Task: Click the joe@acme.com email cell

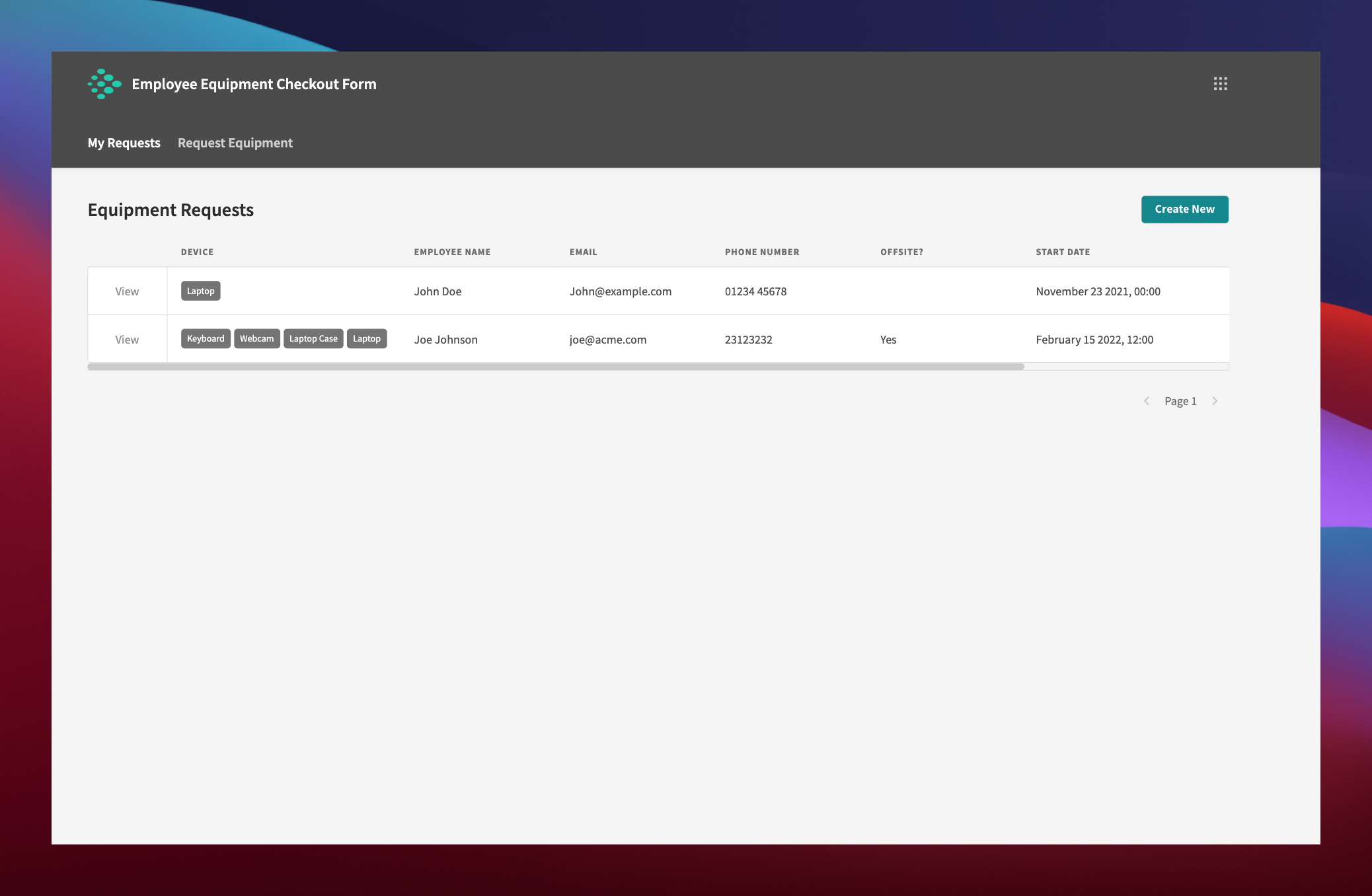Action: coord(608,340)
